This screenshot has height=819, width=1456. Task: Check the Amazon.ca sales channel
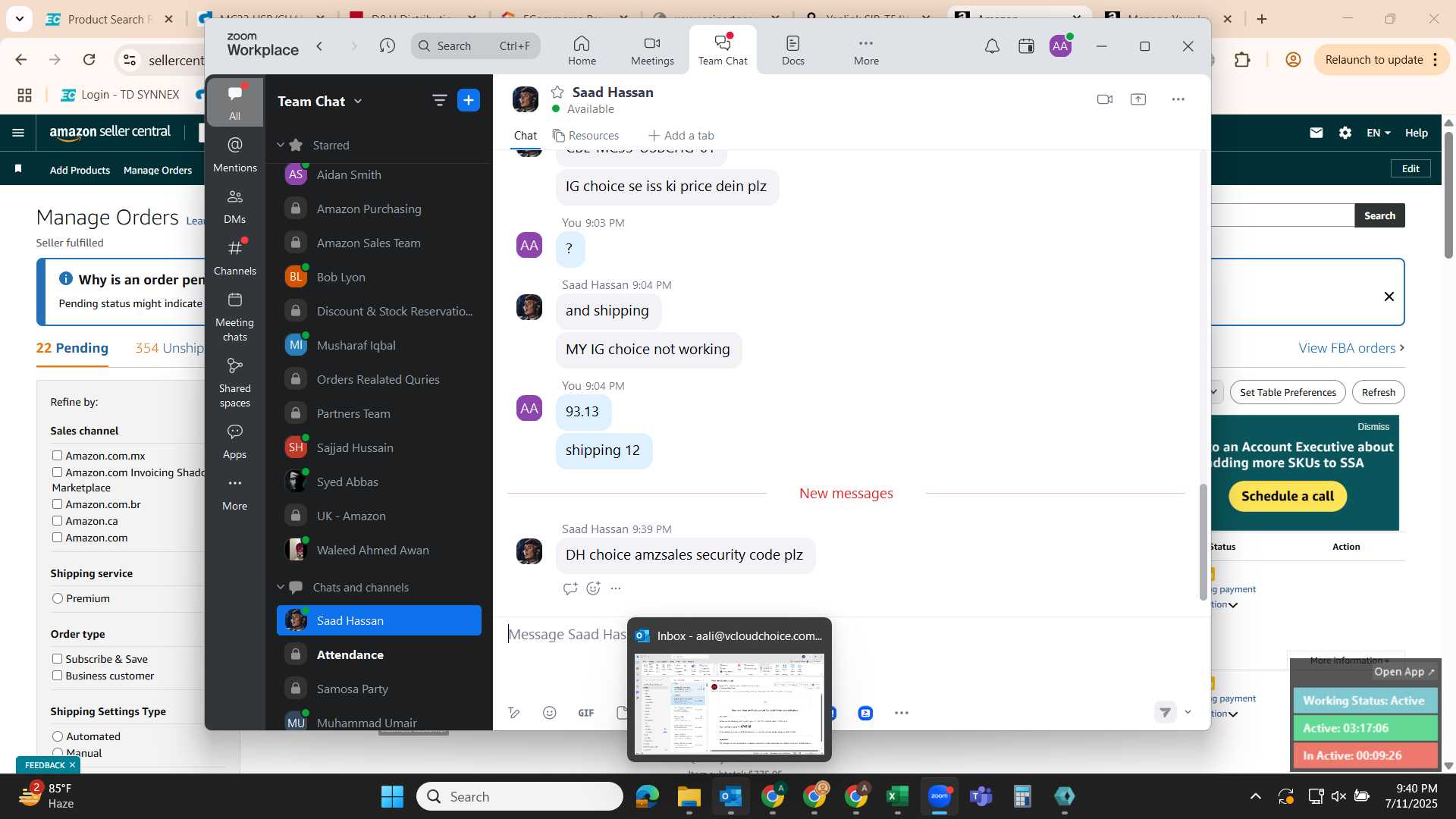(57, 520)
